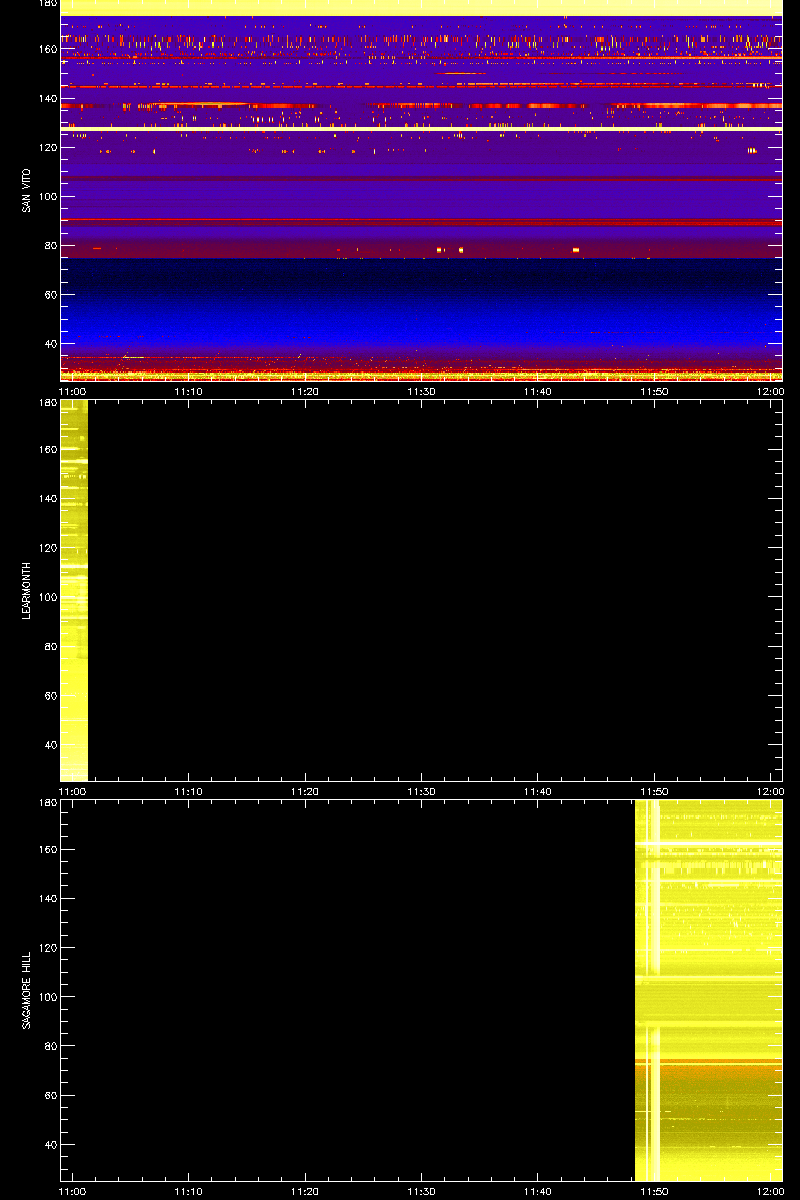Screen dimensions: 800x1200
Task: Pick the 11:00 tick label under Learmonth panel
Action: (72, 791)
